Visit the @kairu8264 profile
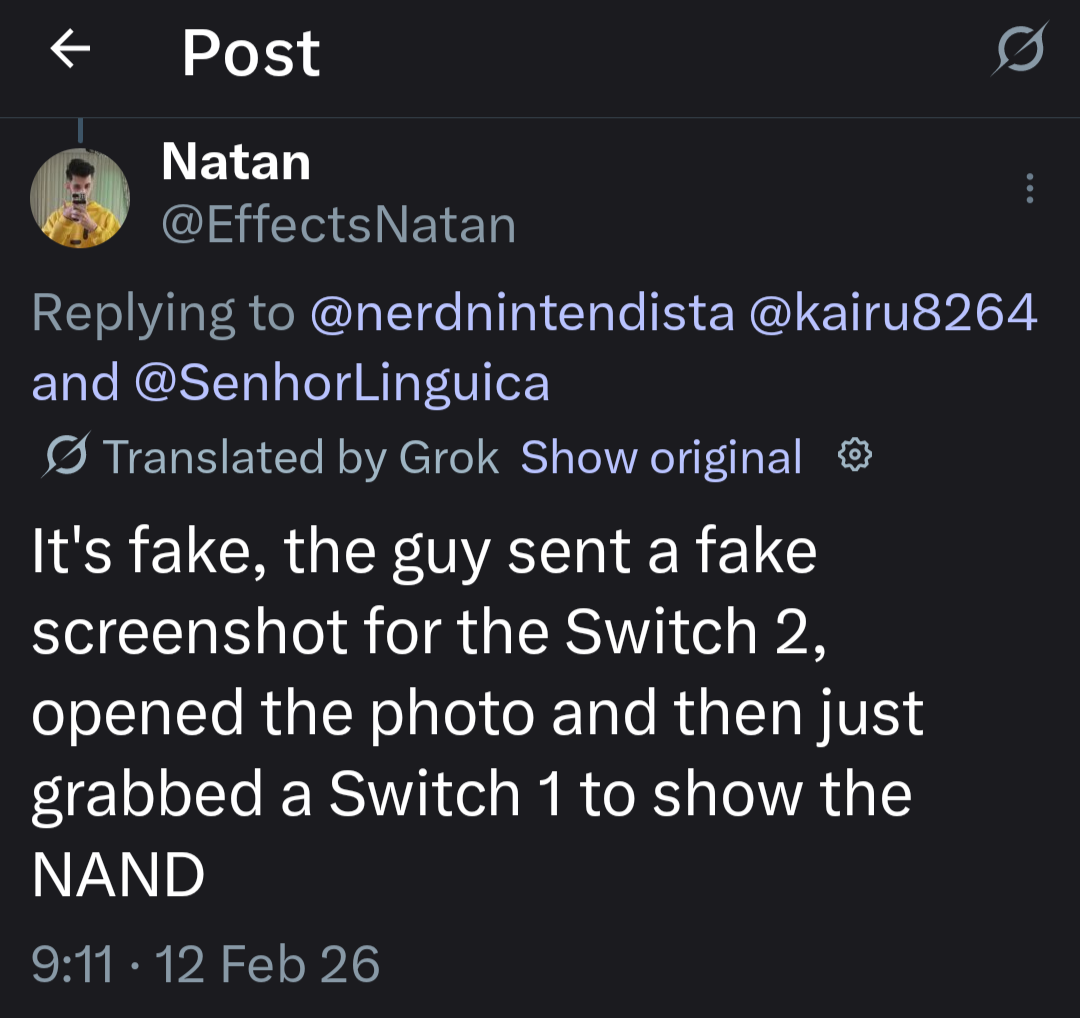Viewport: 1080px width, 1018px height. (x=893, y=314)
